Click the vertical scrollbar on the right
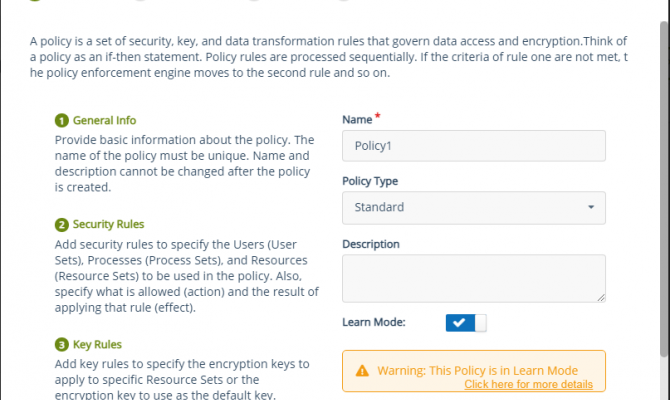 pos(662,200)
